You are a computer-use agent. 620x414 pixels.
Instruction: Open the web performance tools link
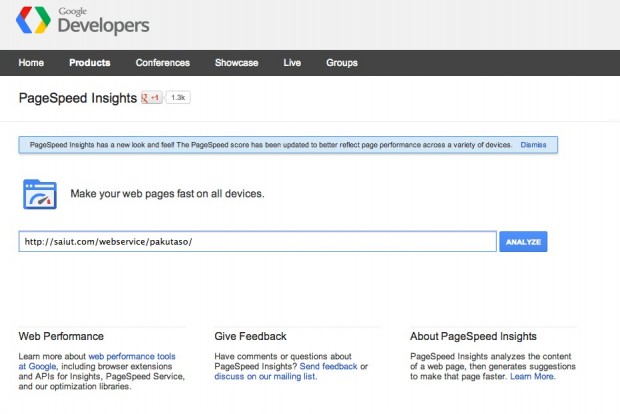tap(132, 355)
